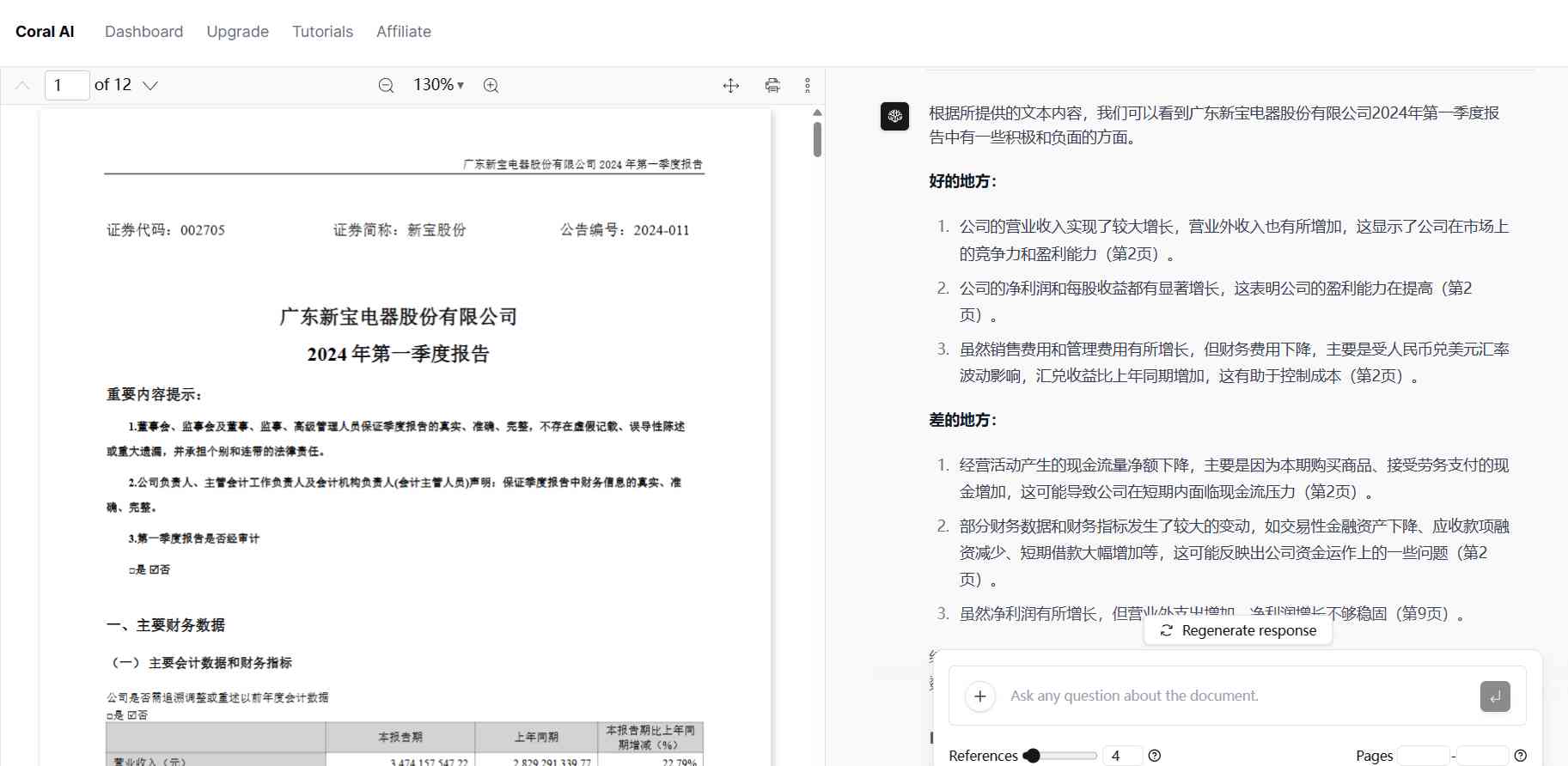Click '重要内容提示:' heading

point(155,394)
